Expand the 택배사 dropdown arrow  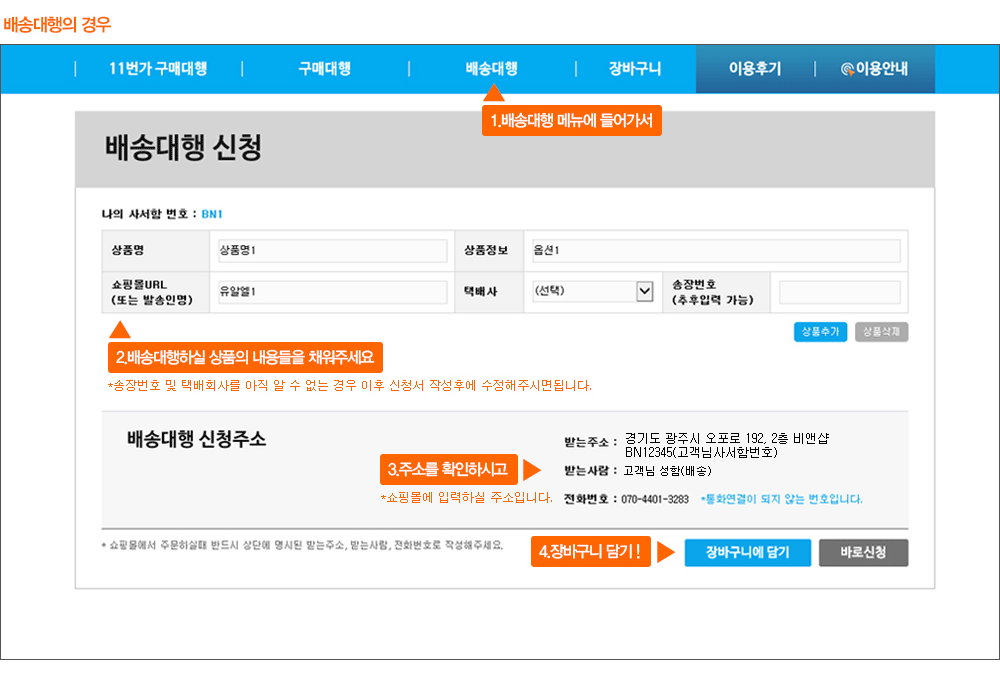tap(644, 291)
